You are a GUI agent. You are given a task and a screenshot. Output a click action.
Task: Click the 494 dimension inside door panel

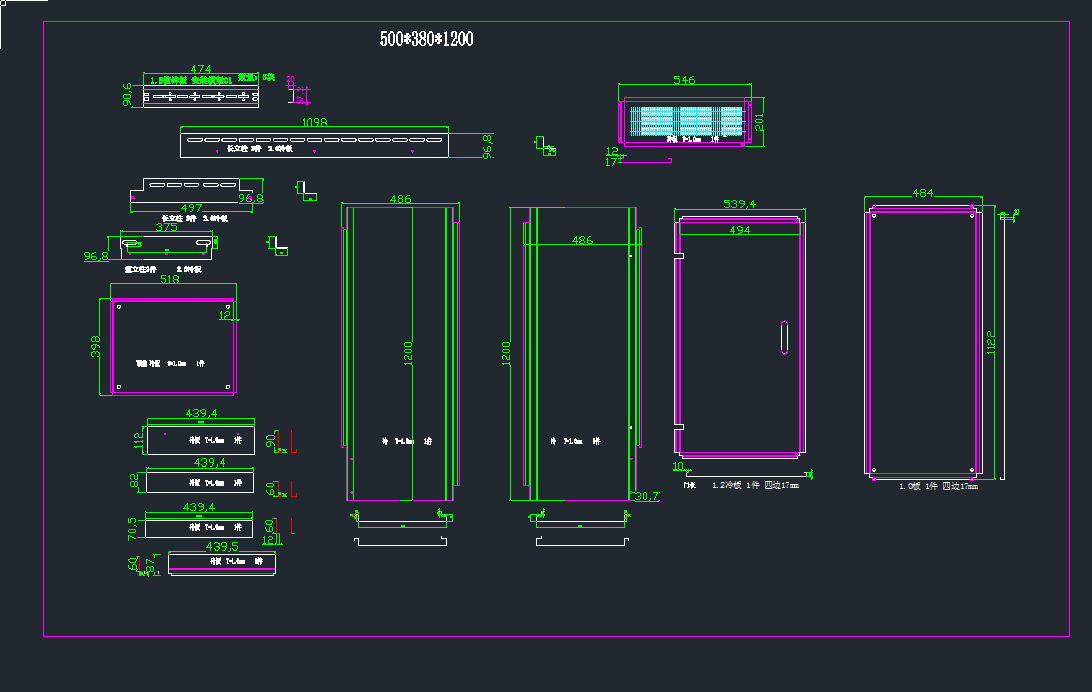coord(739,230)
